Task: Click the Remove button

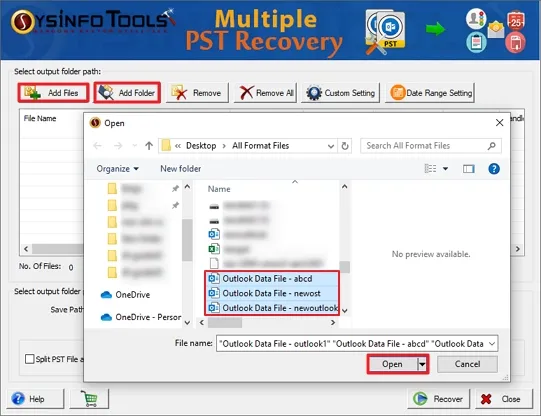Action: tap(197, 93)
